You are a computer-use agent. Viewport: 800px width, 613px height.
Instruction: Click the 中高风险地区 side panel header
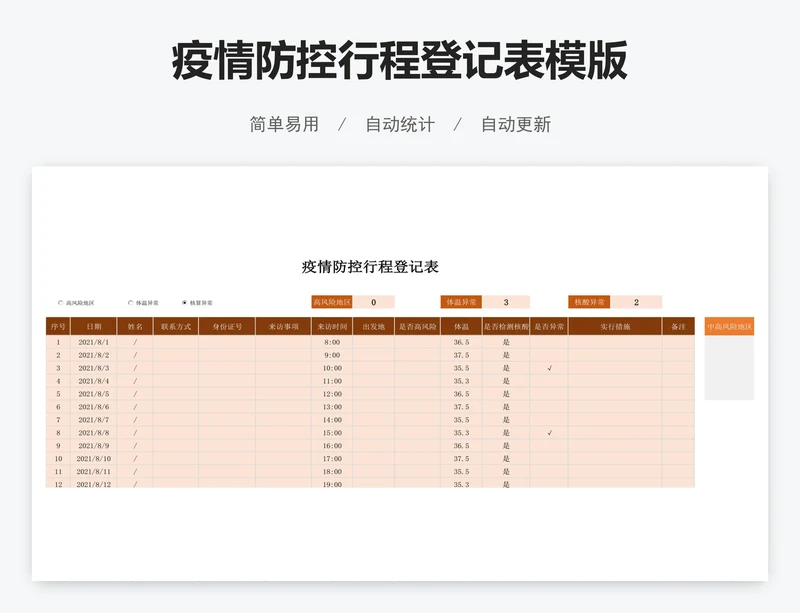tap(729, 326)
